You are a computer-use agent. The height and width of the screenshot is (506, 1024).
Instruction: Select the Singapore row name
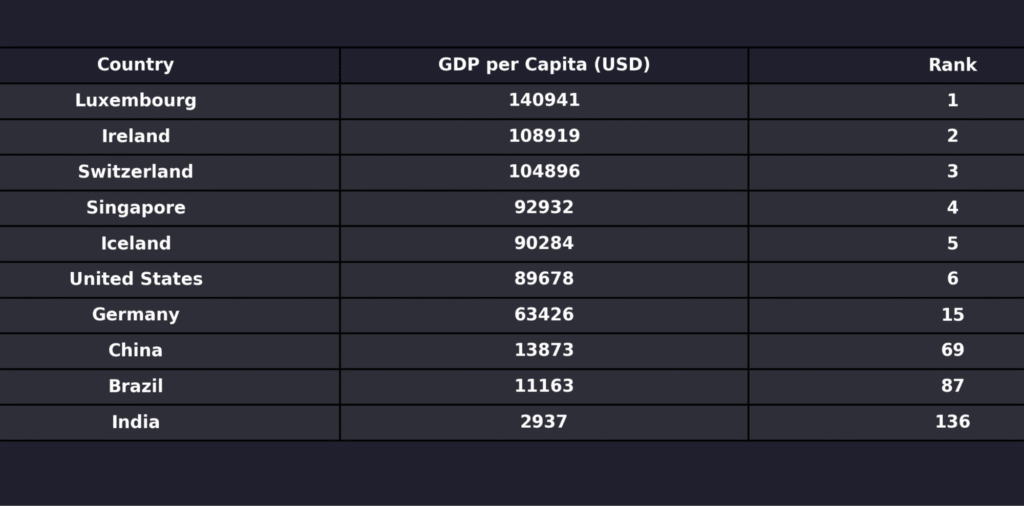(x=135, y=208)
